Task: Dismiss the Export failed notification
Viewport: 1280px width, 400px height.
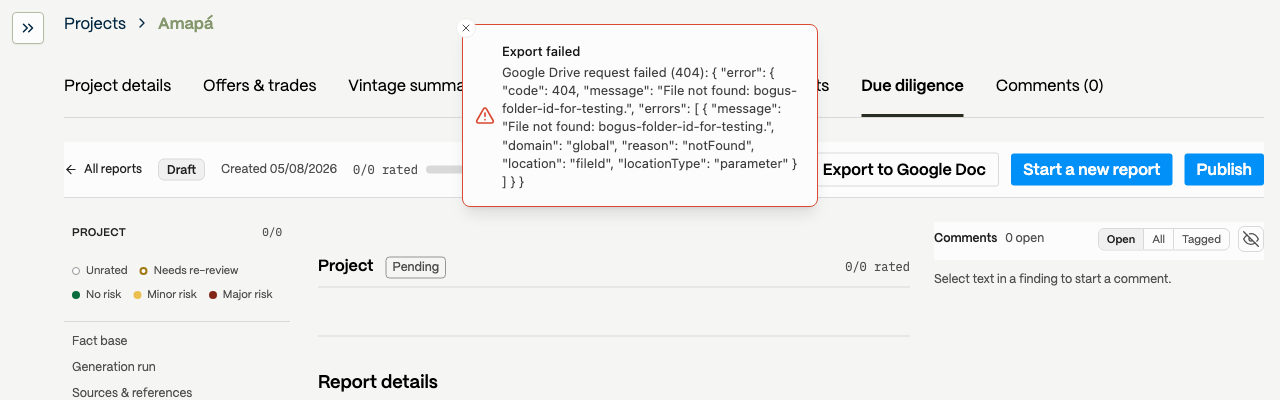Action: pos(466,28)
